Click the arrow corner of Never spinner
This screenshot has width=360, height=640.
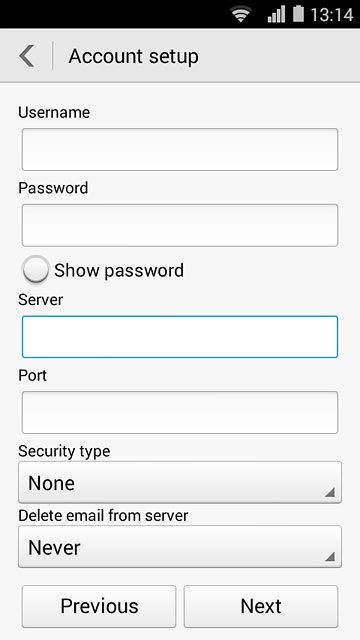tap(330, 557)
